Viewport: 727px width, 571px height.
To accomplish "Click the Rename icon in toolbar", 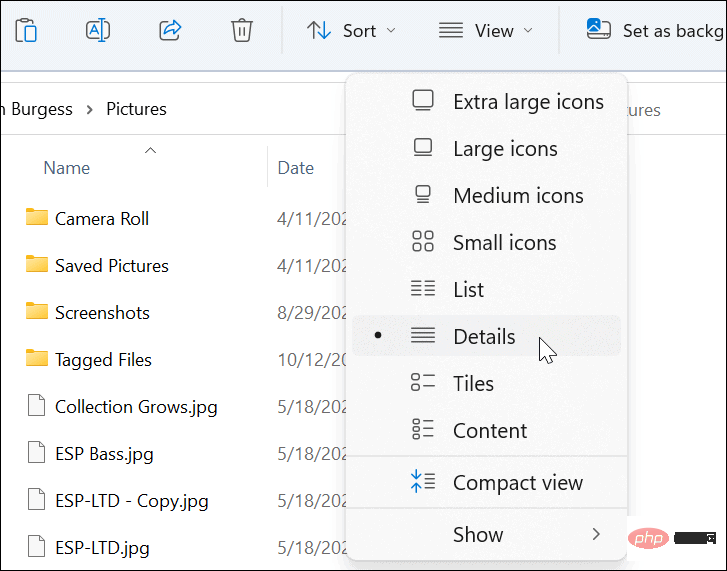I will 98,30.
